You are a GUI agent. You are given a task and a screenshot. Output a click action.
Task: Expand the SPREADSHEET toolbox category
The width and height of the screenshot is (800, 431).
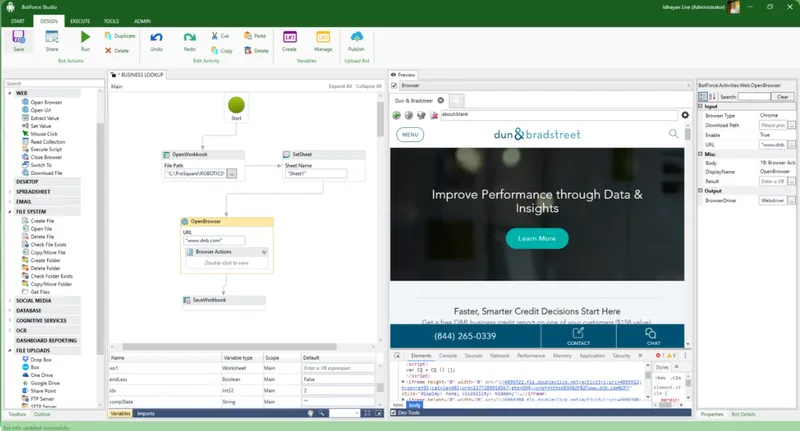(10, 192)
